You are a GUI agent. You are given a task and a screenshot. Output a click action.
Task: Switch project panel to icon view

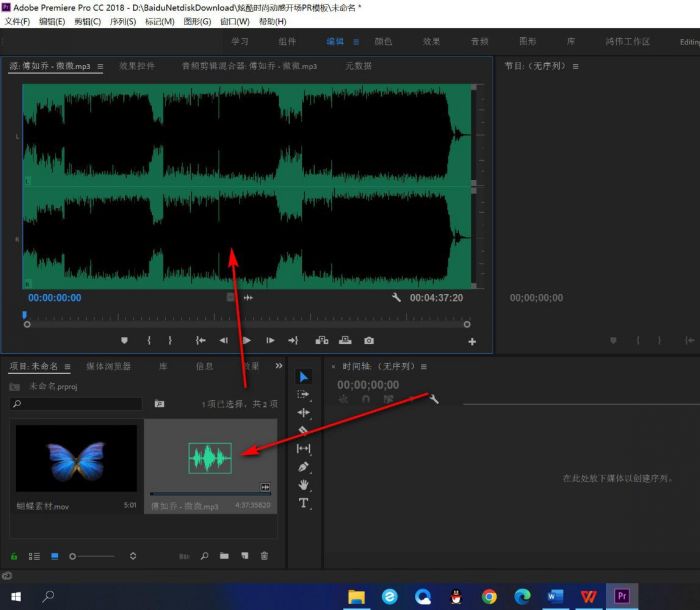coord(55,555)
